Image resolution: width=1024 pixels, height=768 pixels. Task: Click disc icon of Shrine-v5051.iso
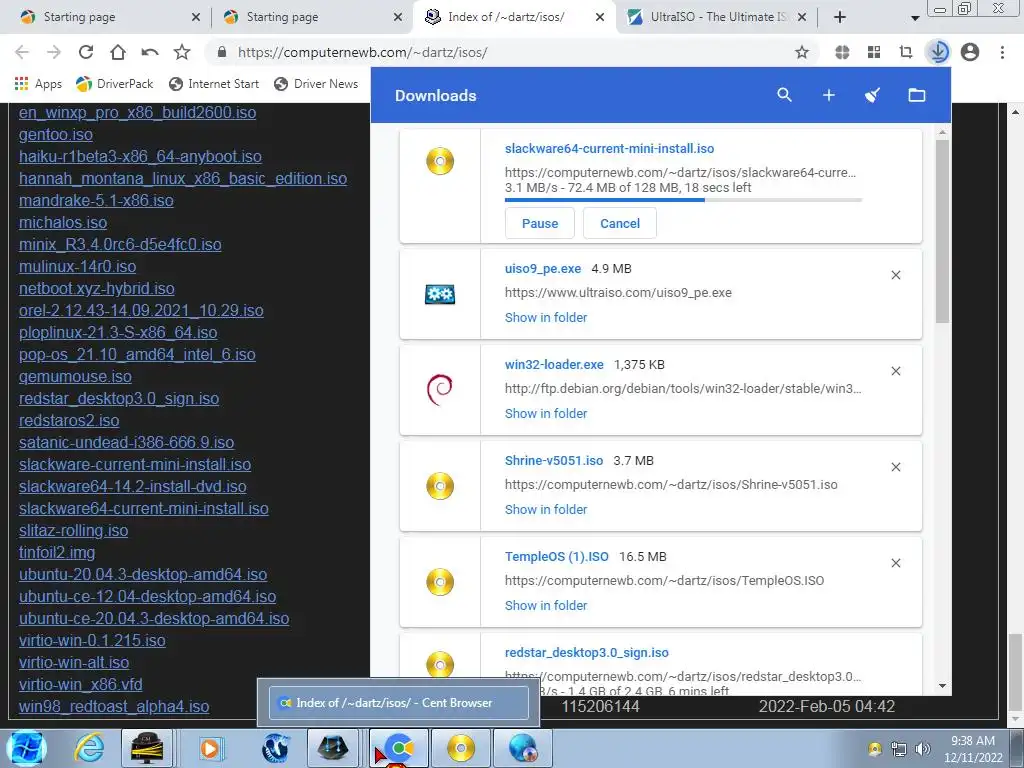(x=440, y=486)
